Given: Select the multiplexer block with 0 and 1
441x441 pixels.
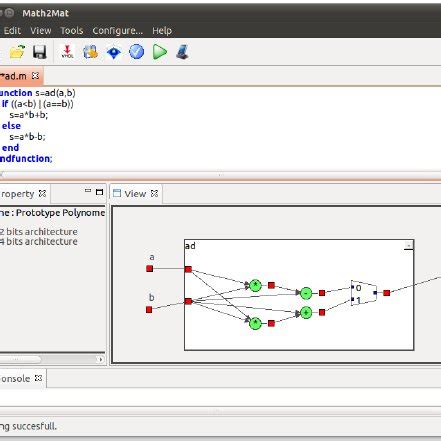Looking at the screenshot, I should [x=364, y=293].
